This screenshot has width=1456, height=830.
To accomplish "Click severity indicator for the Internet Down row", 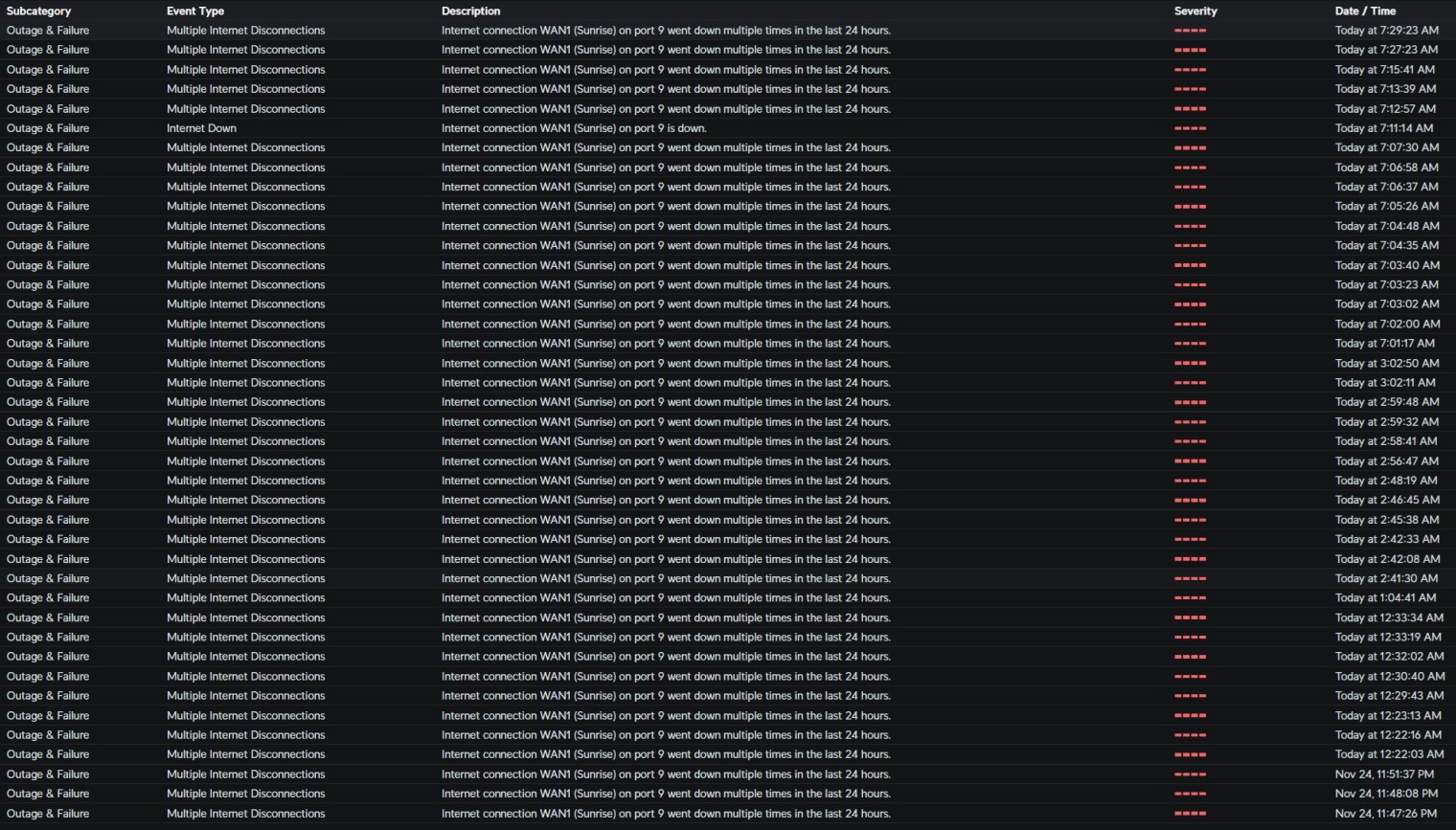I will tap(1190, 128).
